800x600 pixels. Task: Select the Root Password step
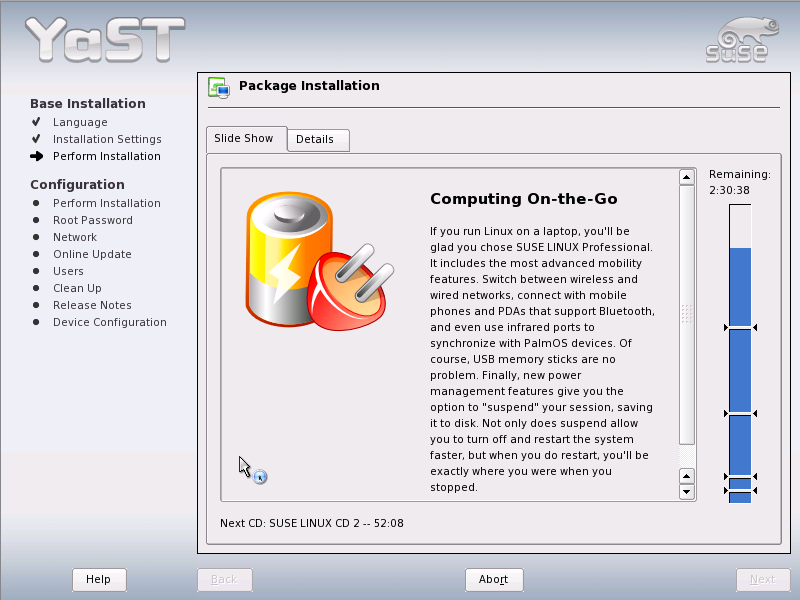click(x=93, y=220)
